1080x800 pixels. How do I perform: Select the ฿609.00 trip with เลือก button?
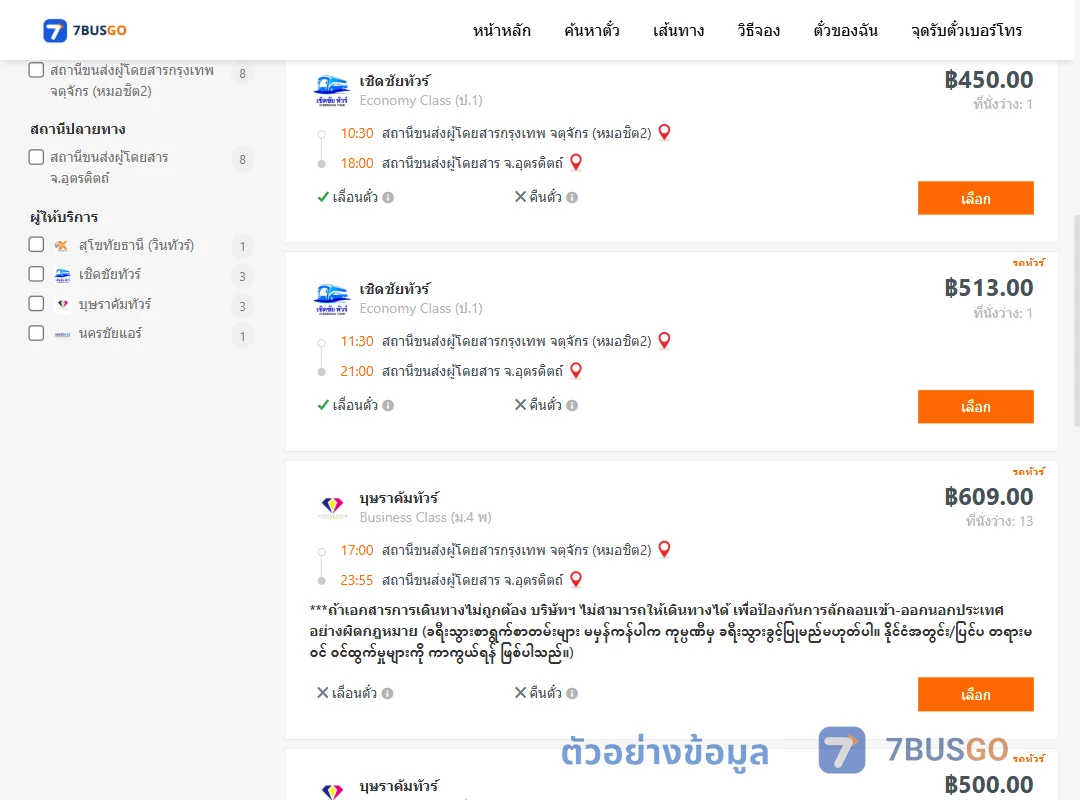click(975, 695)
